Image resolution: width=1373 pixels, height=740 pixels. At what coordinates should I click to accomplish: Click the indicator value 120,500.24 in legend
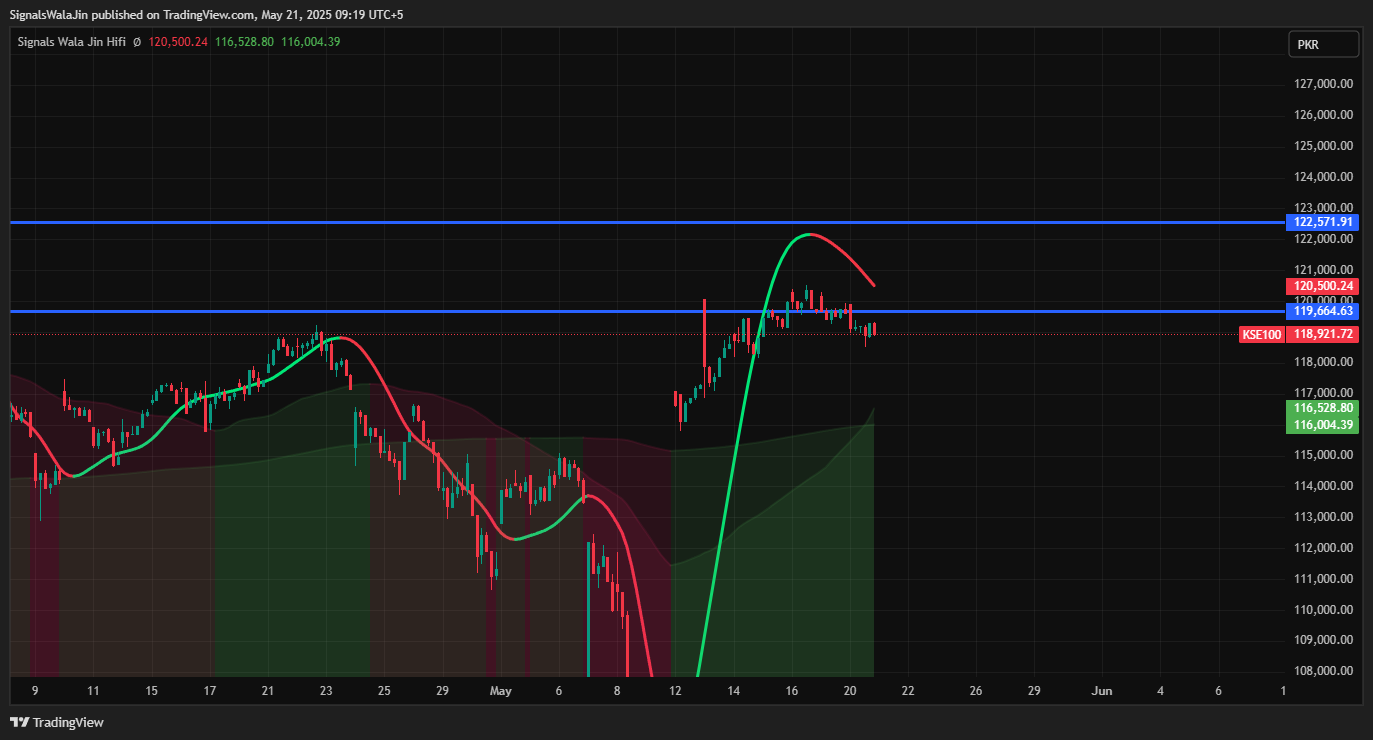tap(178, 42)
